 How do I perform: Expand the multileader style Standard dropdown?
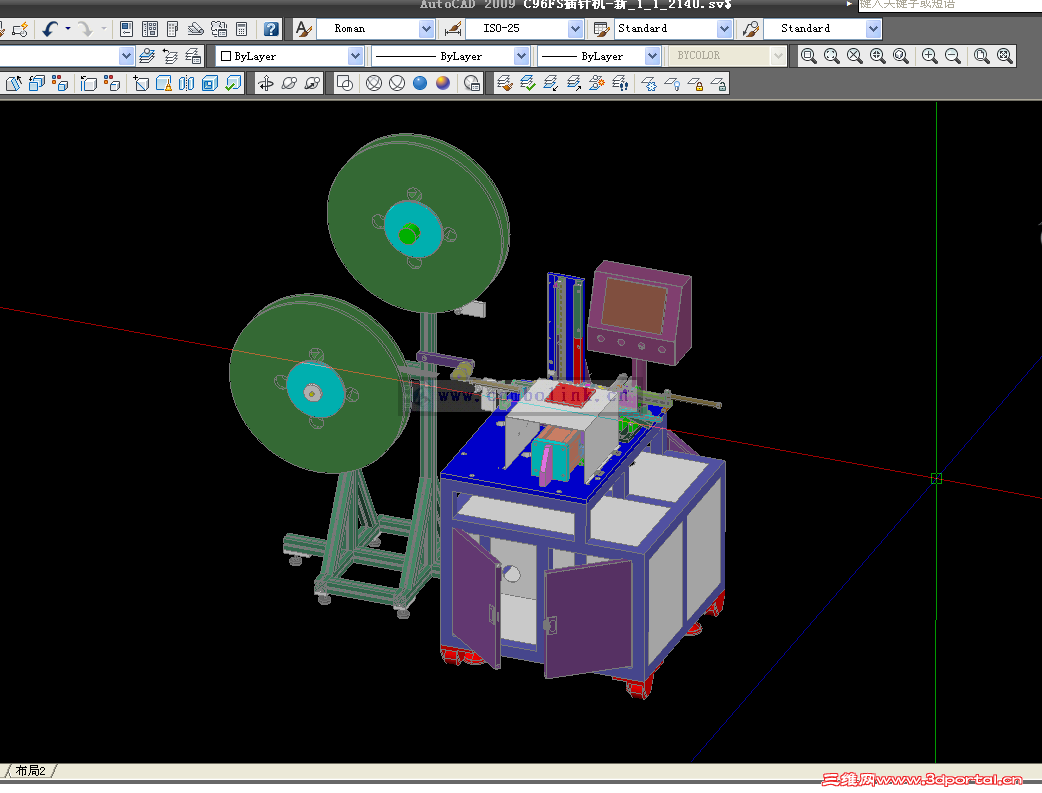pyautogui.click(x=873, y=29)
